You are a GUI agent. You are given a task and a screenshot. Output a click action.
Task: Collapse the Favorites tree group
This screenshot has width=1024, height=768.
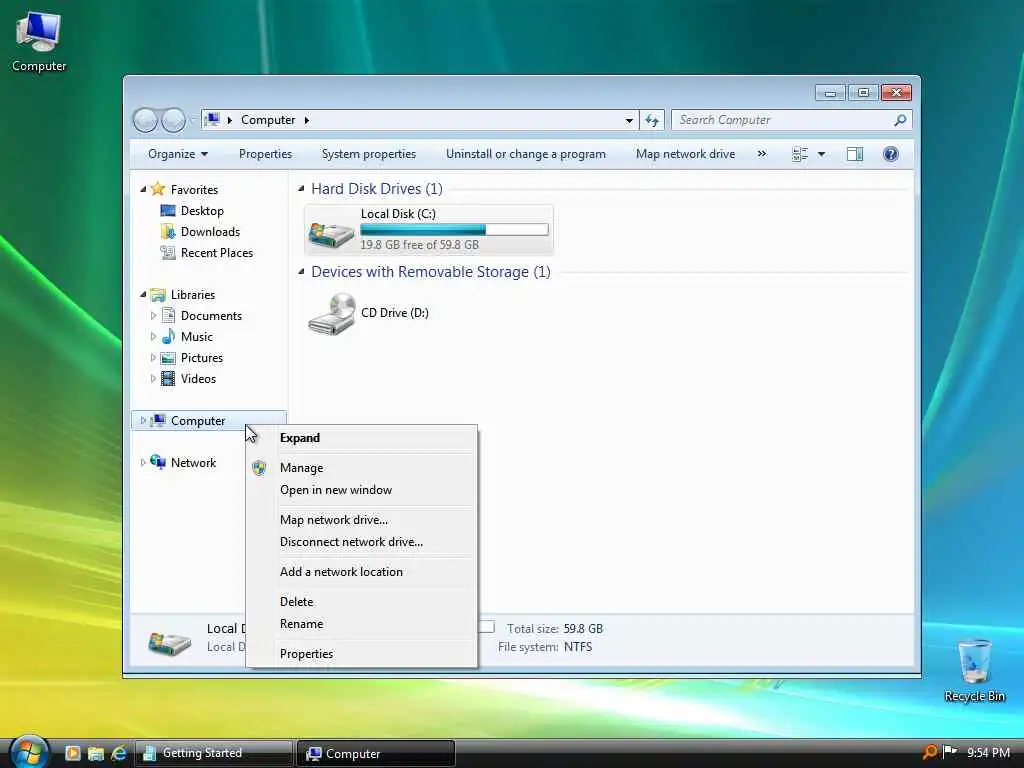point(143,189)
